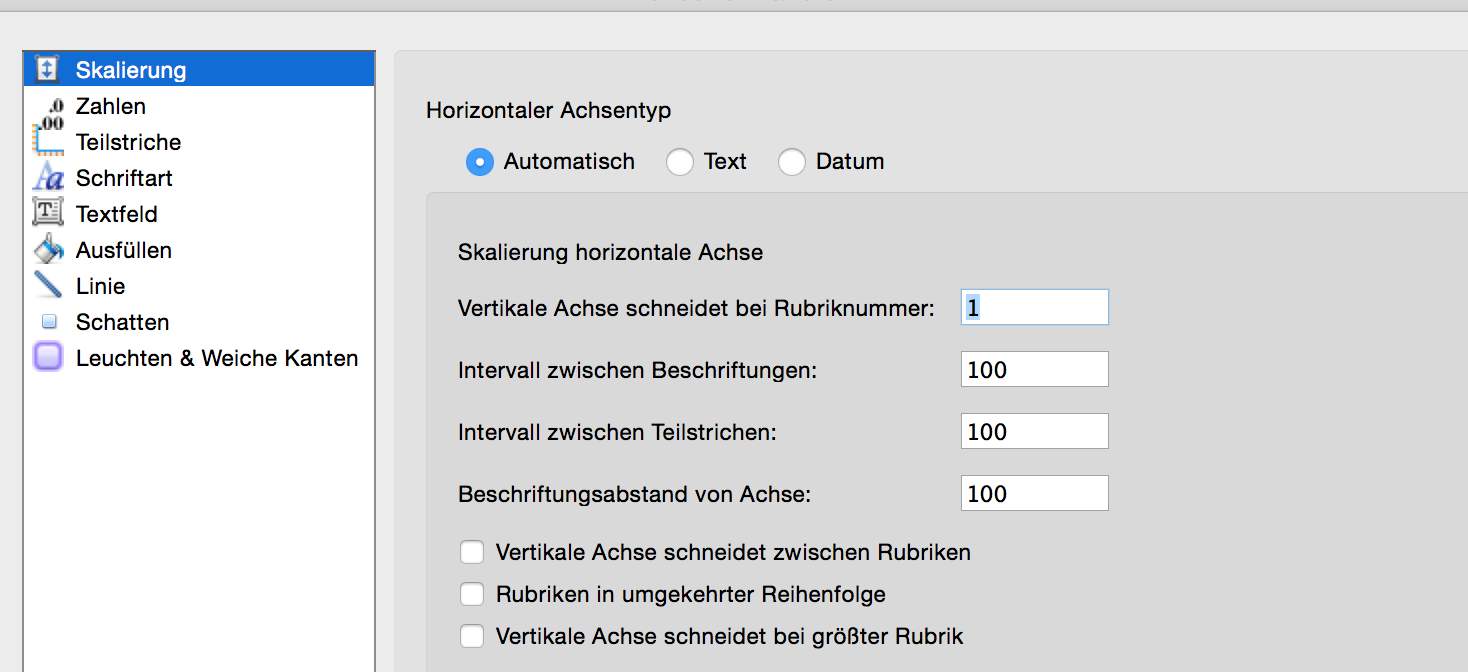1468x672 pixels.
Task: Check Rubriken in umgekehrter Reihenfolge
Action: point(471,593)
